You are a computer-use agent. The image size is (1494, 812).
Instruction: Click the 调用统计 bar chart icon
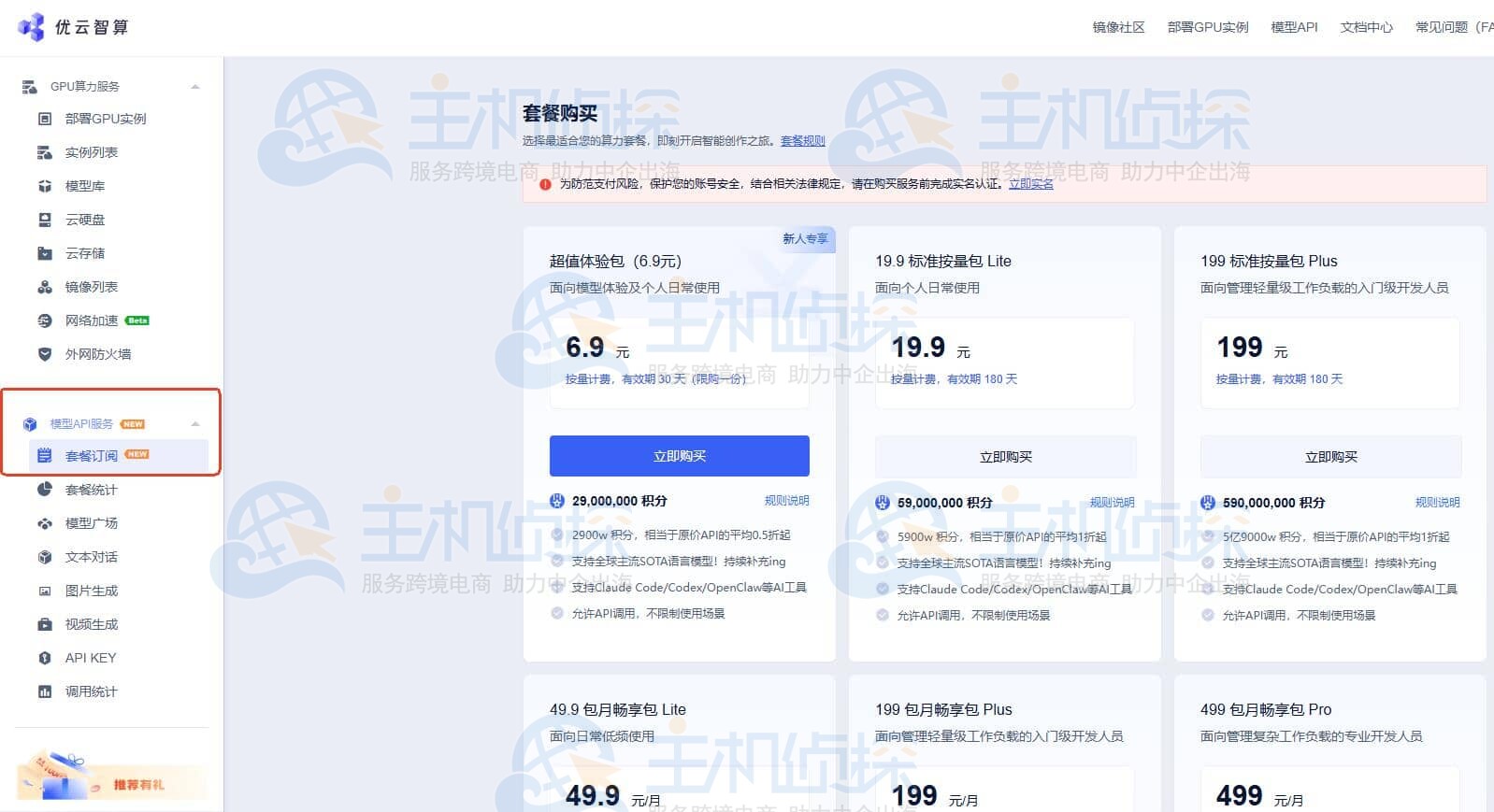tap(45, 691)
